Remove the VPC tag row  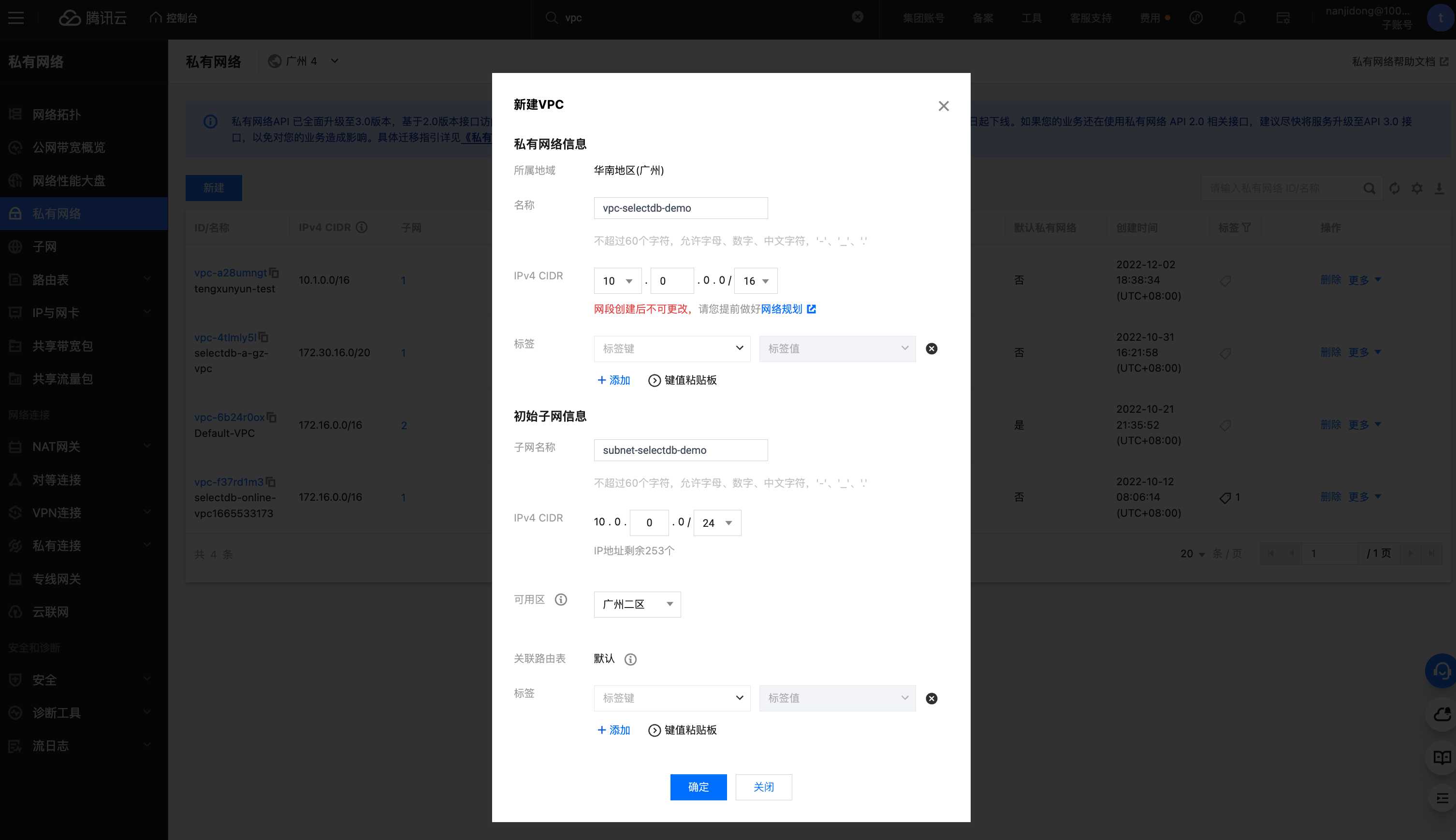tap(931, 348)
